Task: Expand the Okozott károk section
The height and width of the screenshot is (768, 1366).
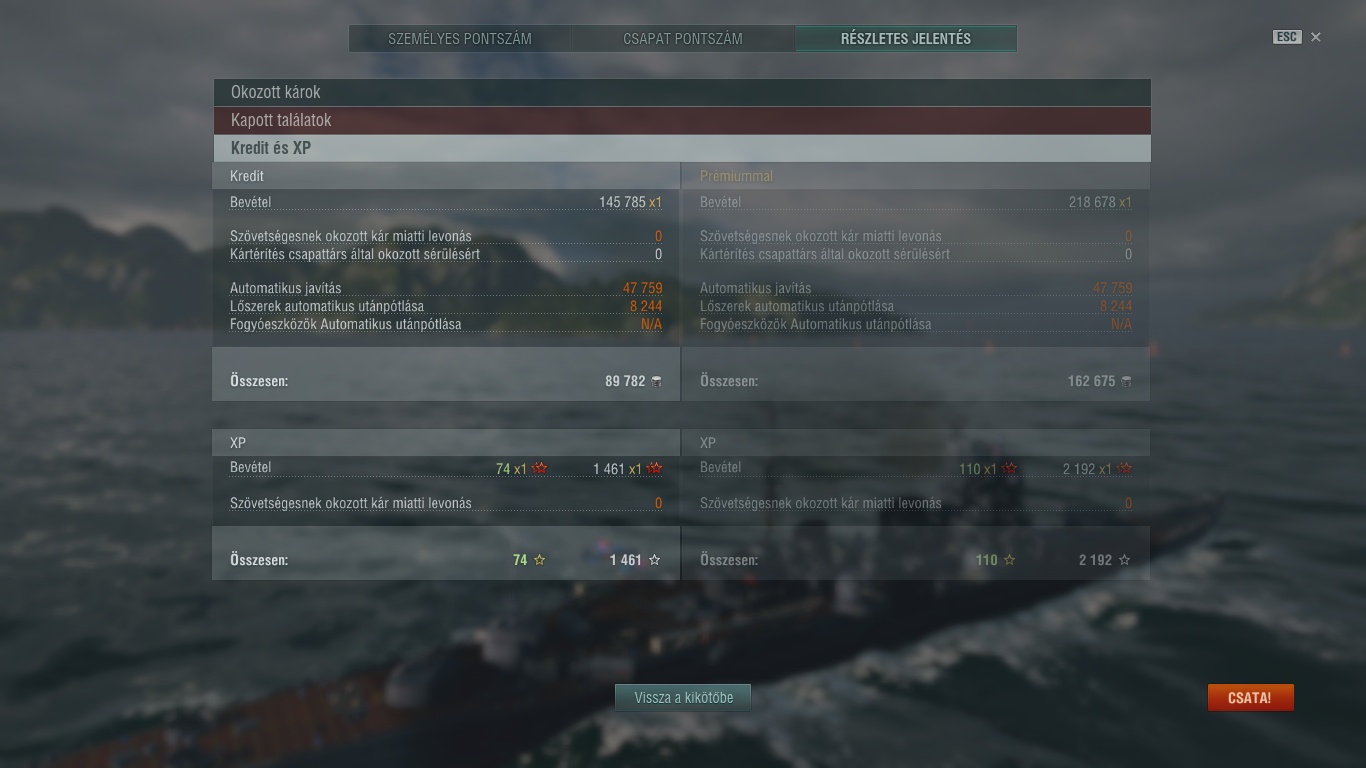Action: tap(682, 92)
